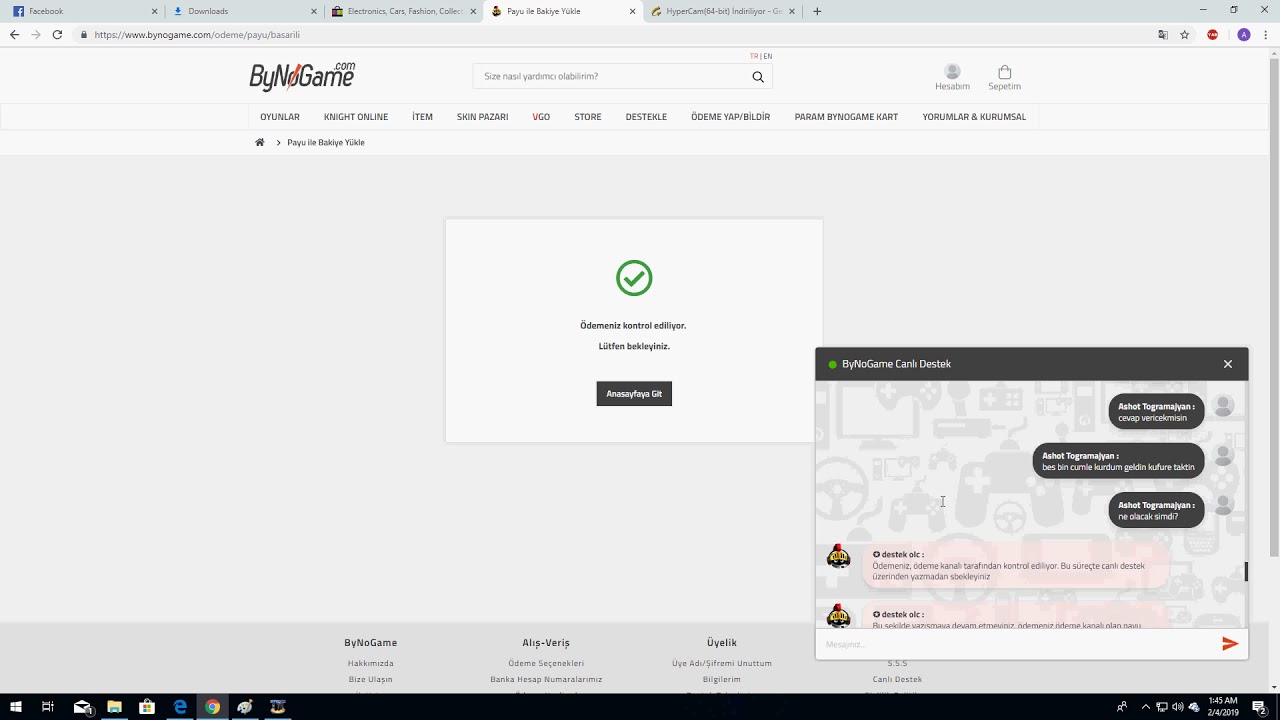The height and width of the screenshot is (720, 1280).
Task: Open the STORE menu item
Action: tap(588, 117)
